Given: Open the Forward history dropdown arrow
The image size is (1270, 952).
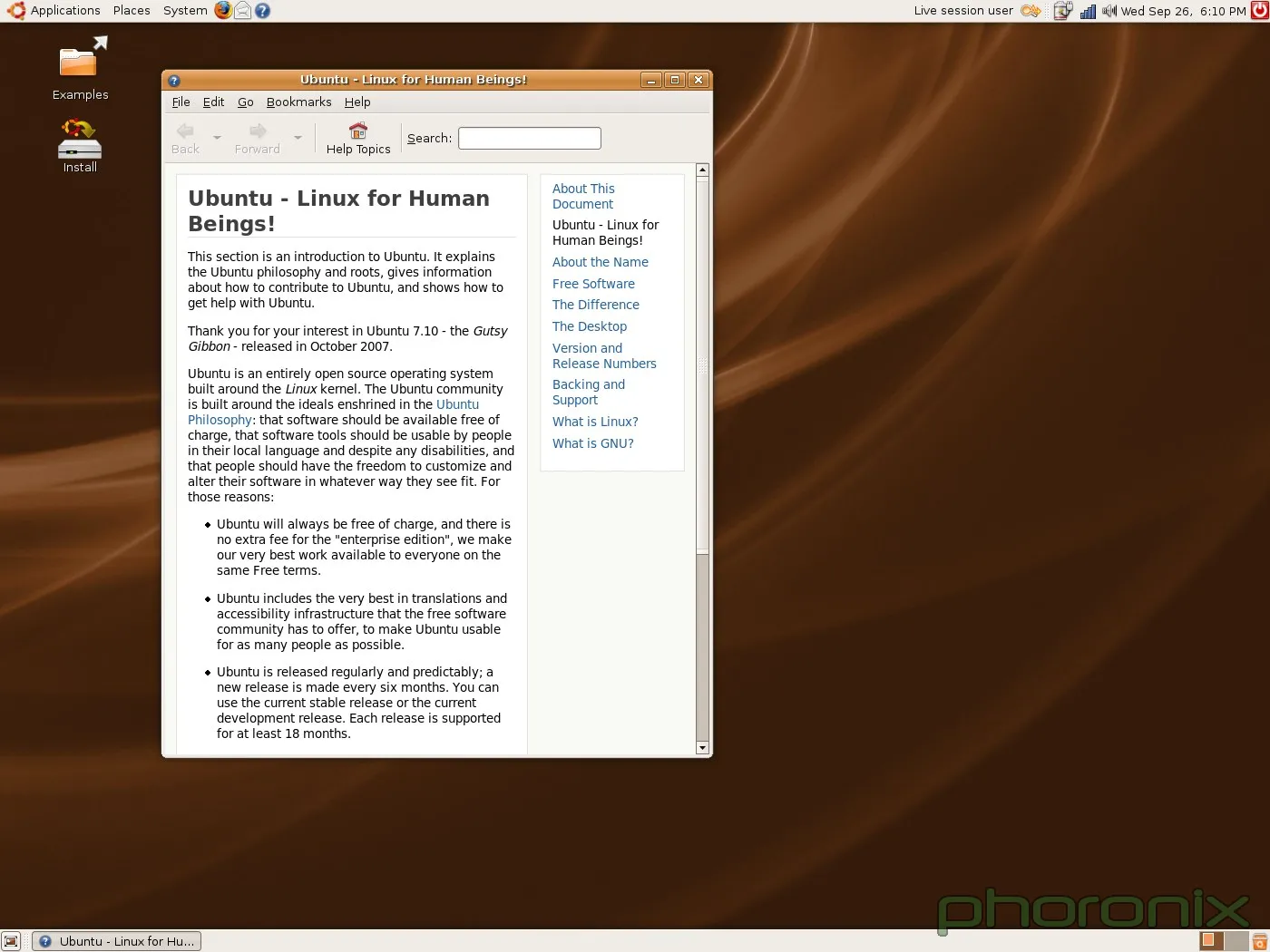Looking at the screenshot, I should coord(298,138).
